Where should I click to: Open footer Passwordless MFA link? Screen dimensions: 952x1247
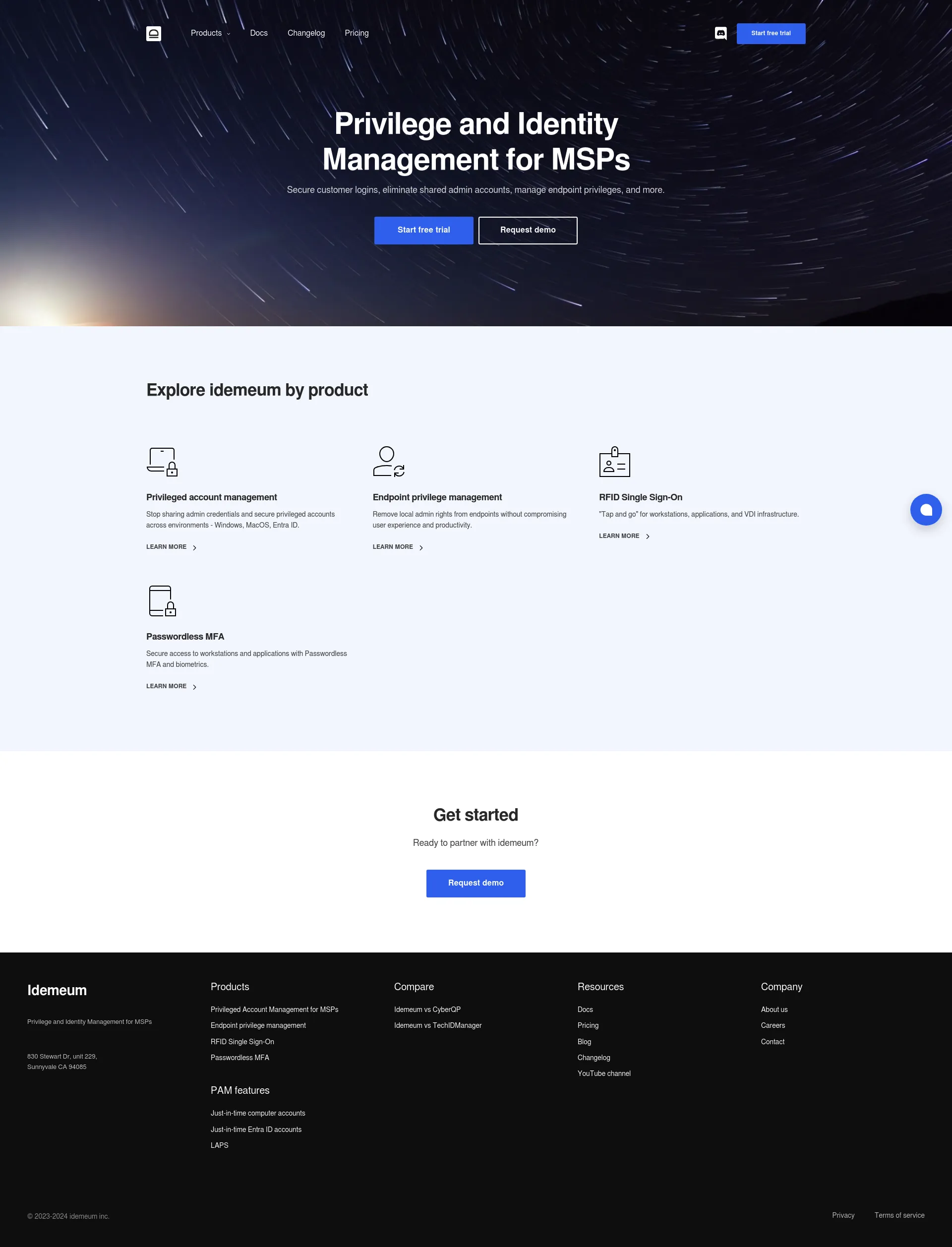point(239,1057)
